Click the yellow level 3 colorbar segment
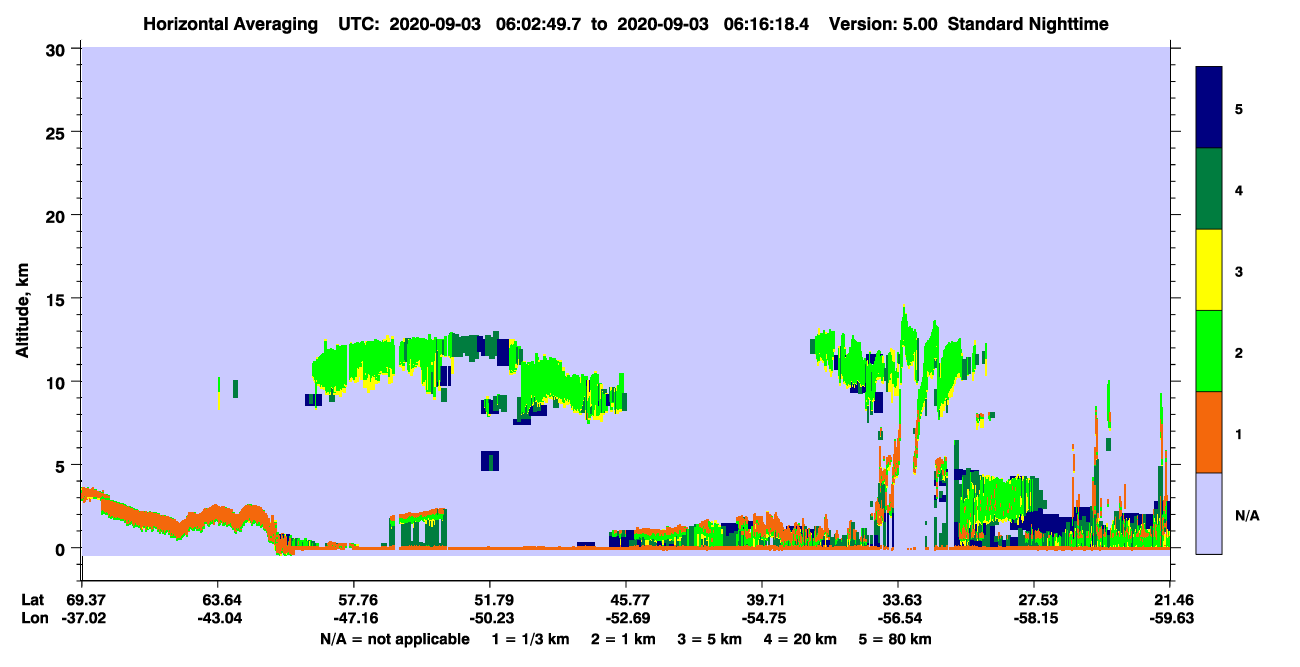Viewport: 1300px width, 667px height. tap(1209, 270)
